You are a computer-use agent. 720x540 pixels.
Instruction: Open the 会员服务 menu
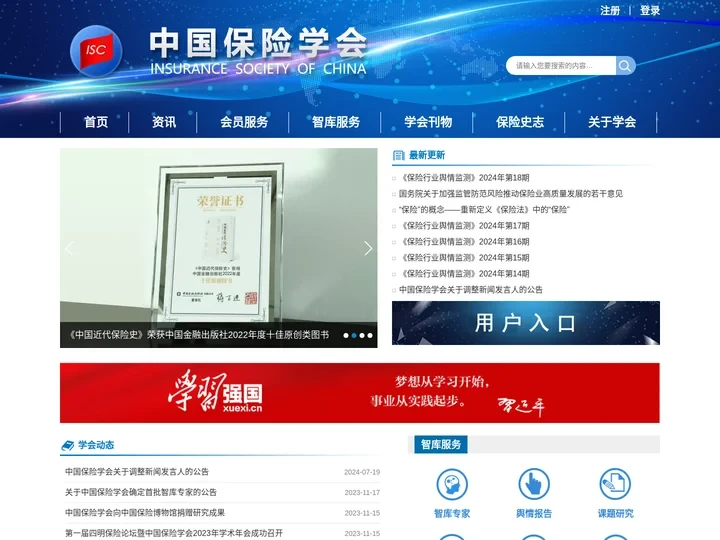[244, 122]
